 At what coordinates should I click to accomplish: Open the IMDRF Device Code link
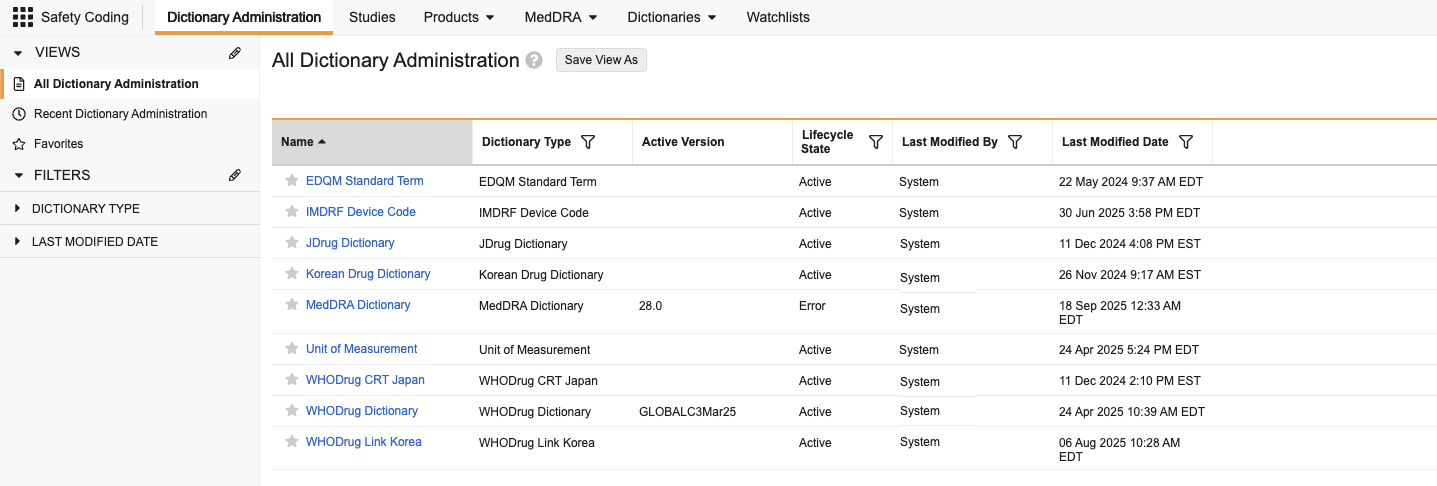(x=360, y=212)
